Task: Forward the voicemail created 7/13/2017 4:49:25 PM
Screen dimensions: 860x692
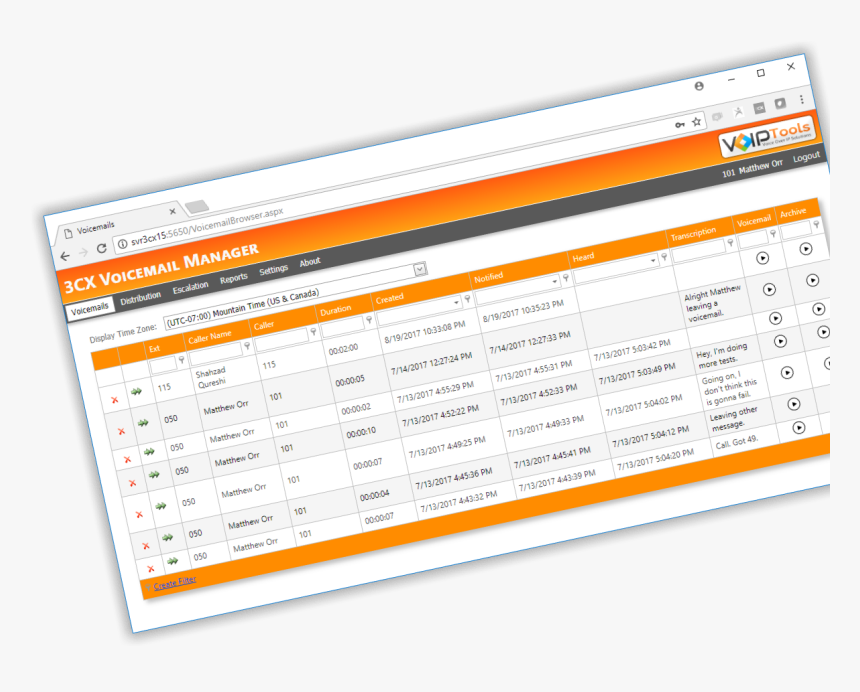Action: (161, 506)
